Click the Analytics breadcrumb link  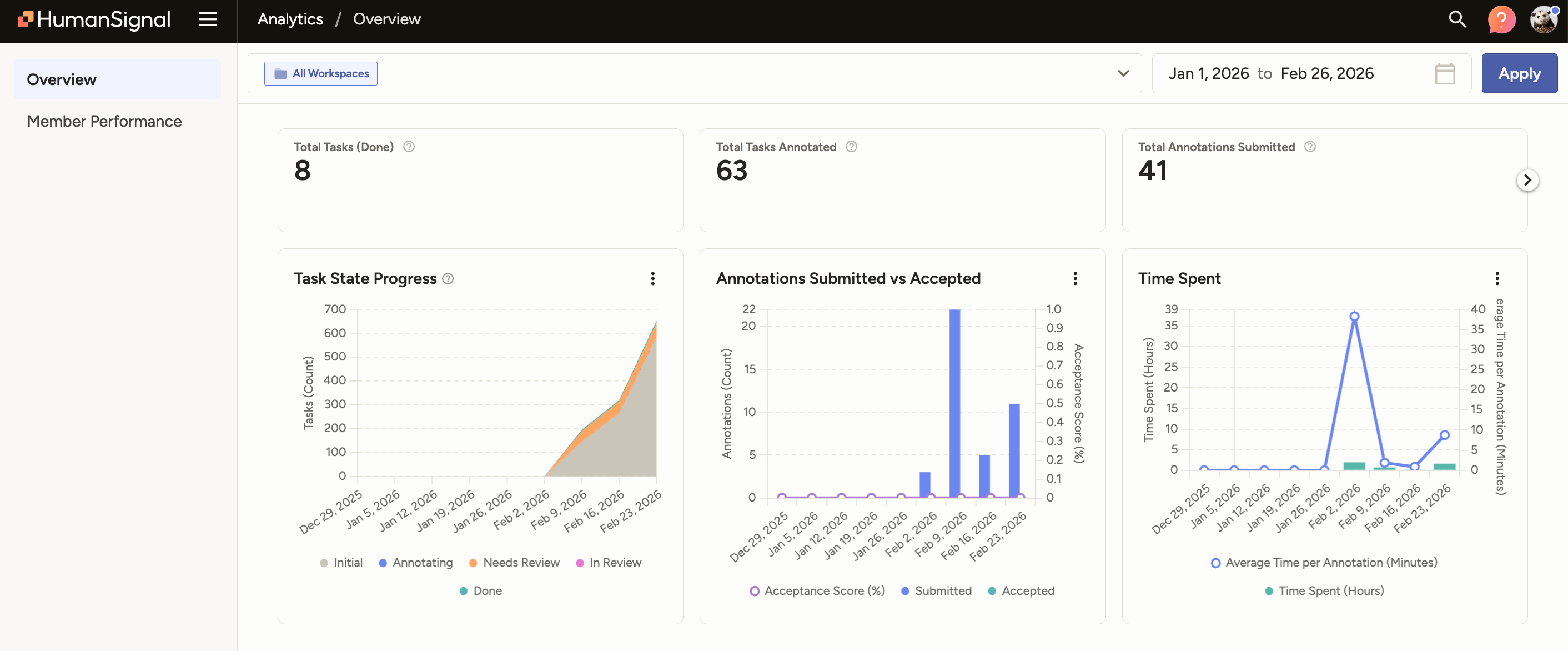click(290, 19)
